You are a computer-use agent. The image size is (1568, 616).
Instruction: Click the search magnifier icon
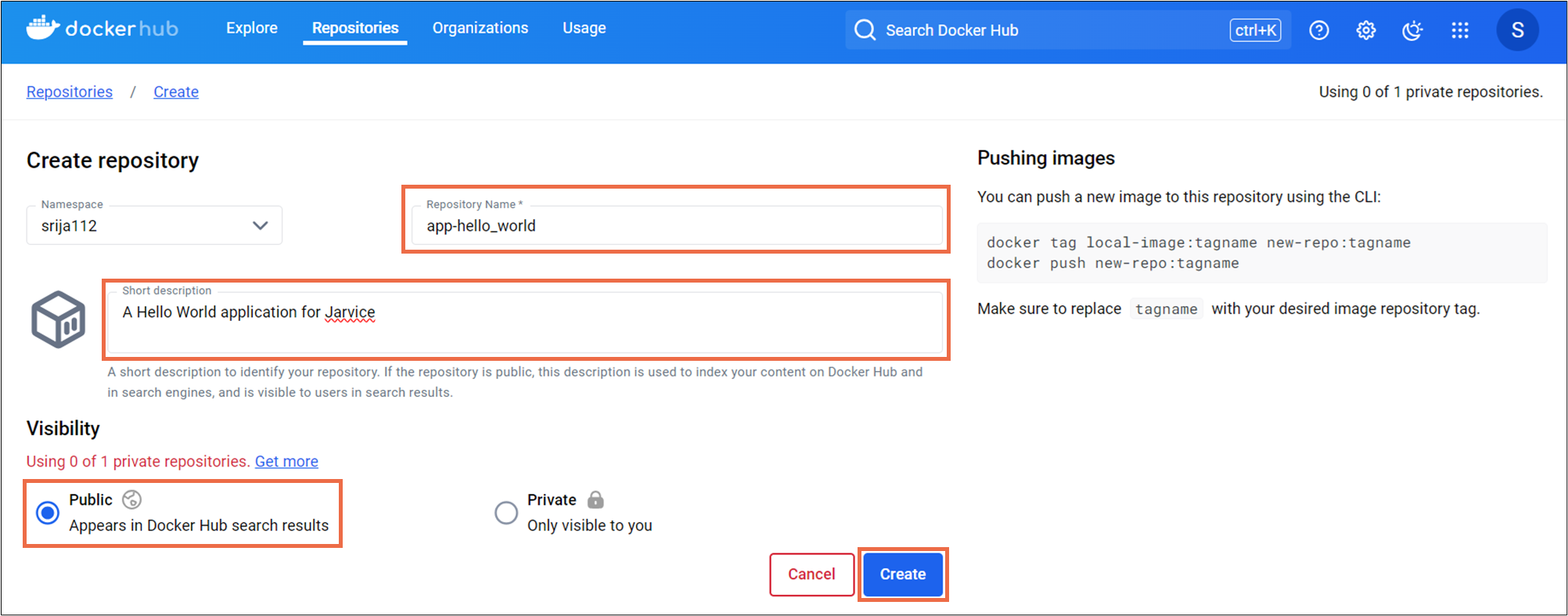pos(865,31)
